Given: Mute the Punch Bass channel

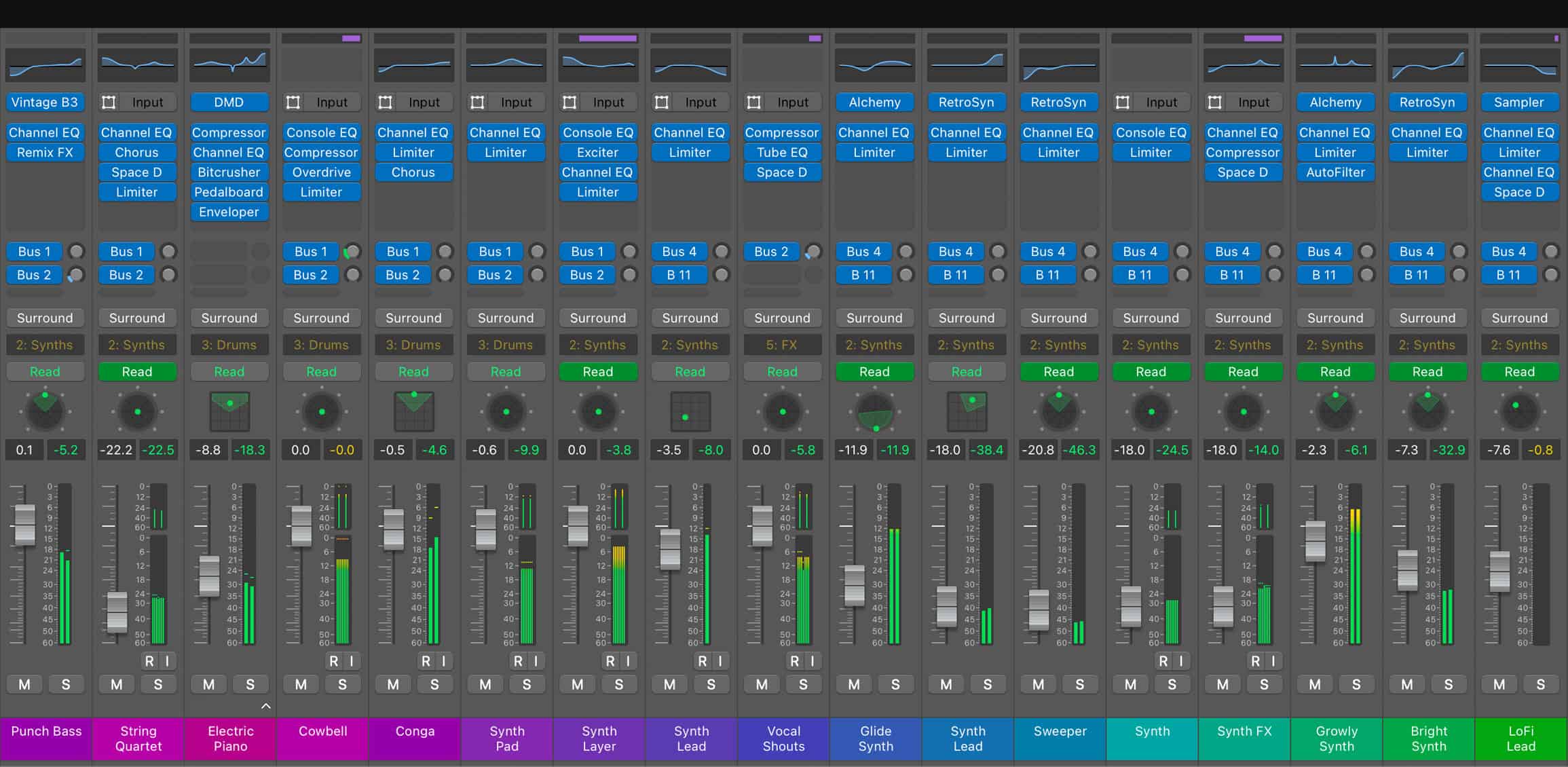Looking at the screenshot, I should (x=24, y=685).
